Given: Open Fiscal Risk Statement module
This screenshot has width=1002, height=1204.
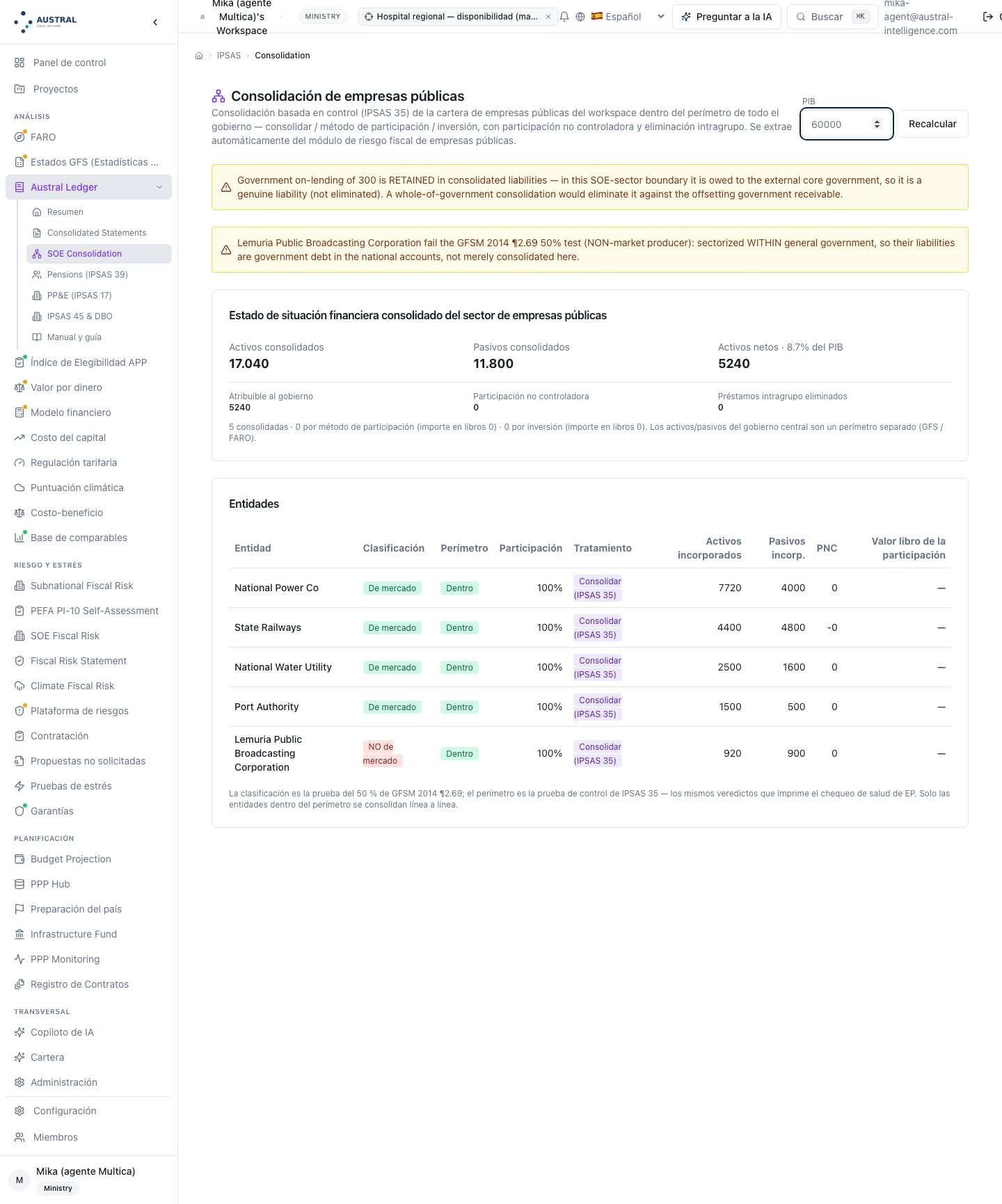Looking at the screenshot, I should tap(88, 661).
